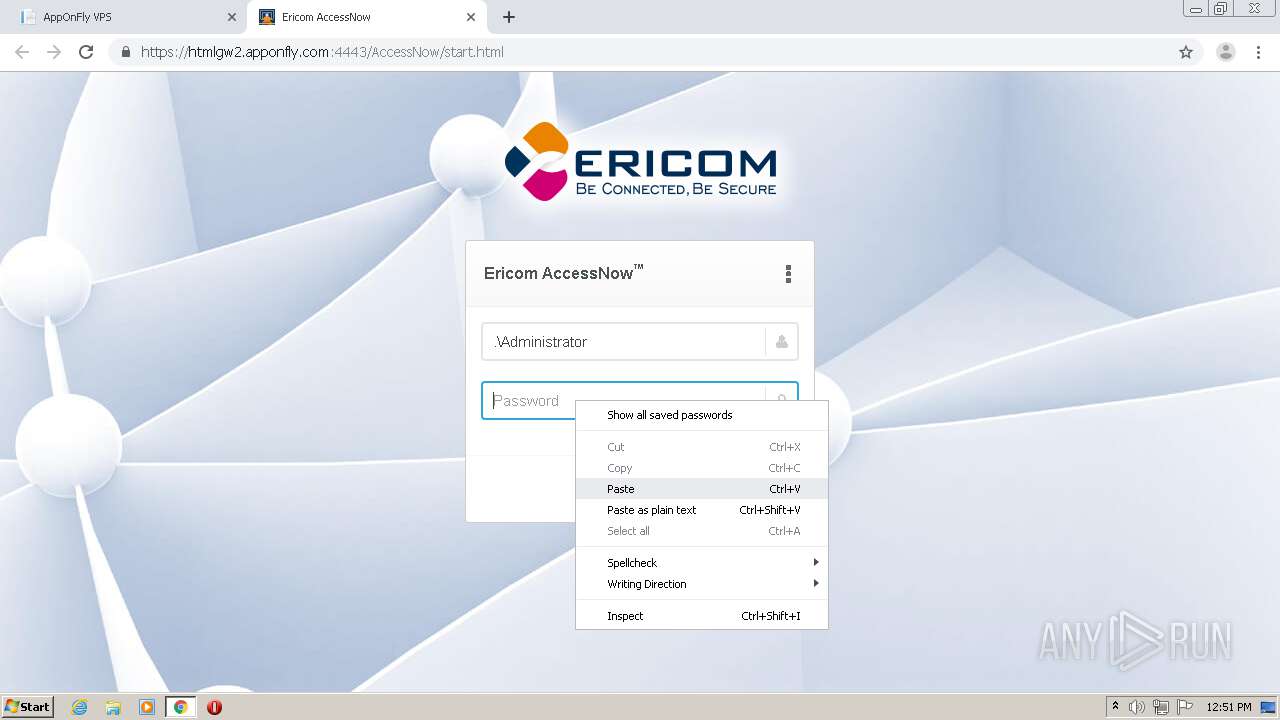Bookmark this page with the star icon
This screenshot has height=720, width=1280.
1186,52
